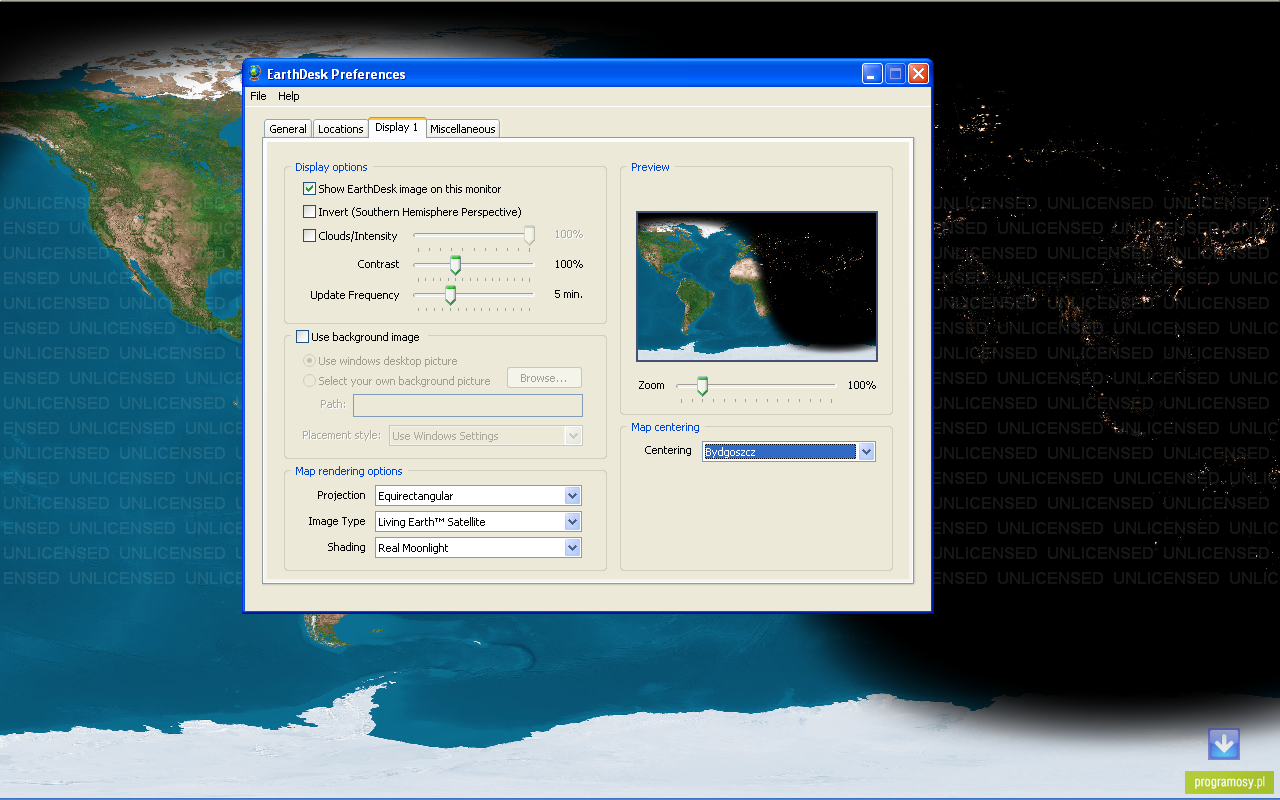Click the Contrast 100% value text
Image resolution: width=1280 pixels, height=800 pixels.
click(x=568, y=264)
